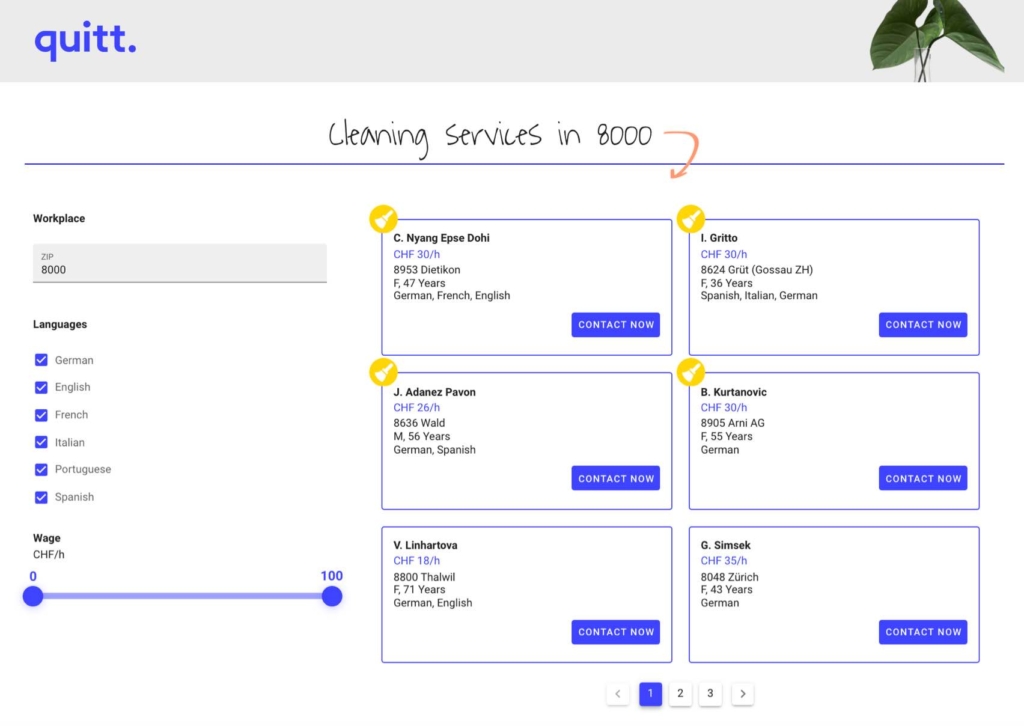Disable the Portuguese language checkbox

click(x=41, y=470)
